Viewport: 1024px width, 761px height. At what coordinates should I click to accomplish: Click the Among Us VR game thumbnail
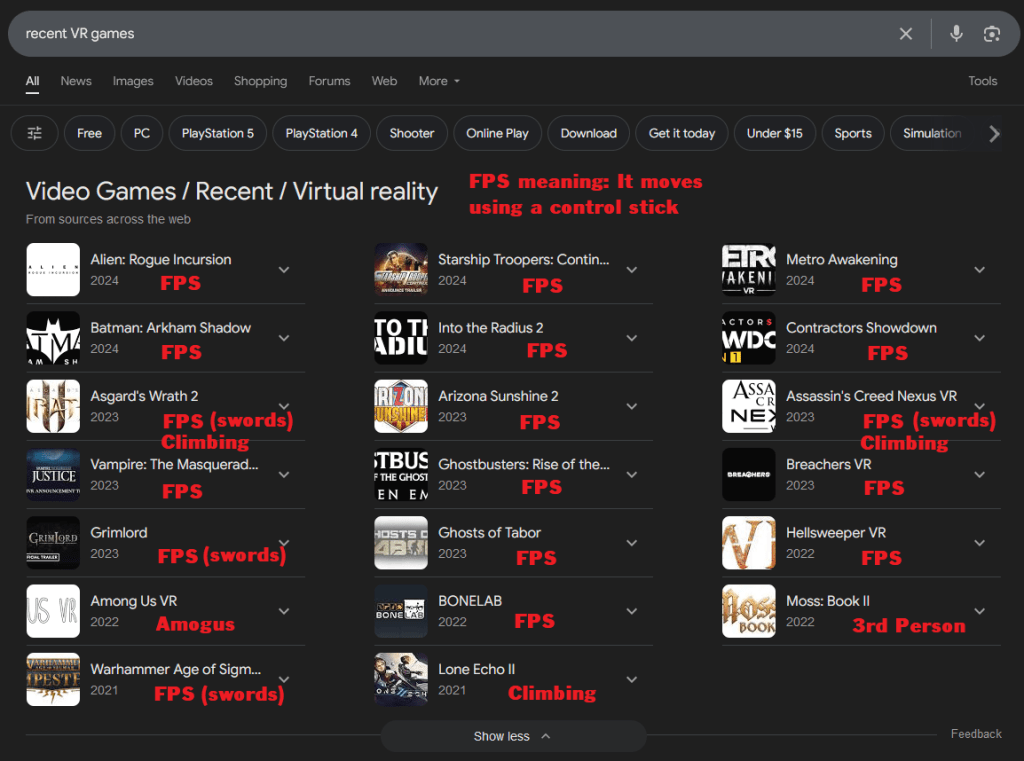coord(53,611)
